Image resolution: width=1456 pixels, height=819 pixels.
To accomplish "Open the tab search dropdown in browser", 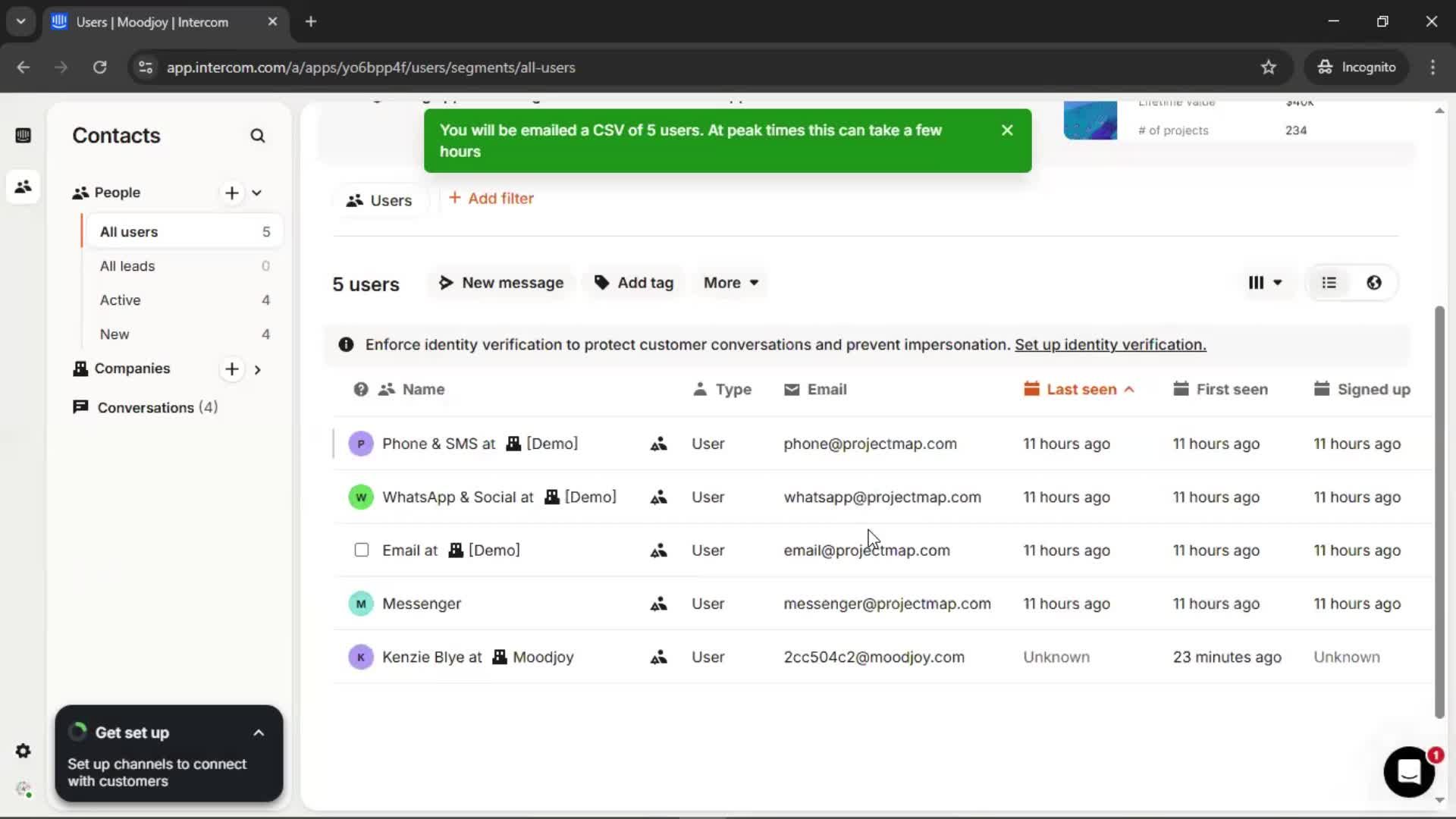I will tap(21, 22).
